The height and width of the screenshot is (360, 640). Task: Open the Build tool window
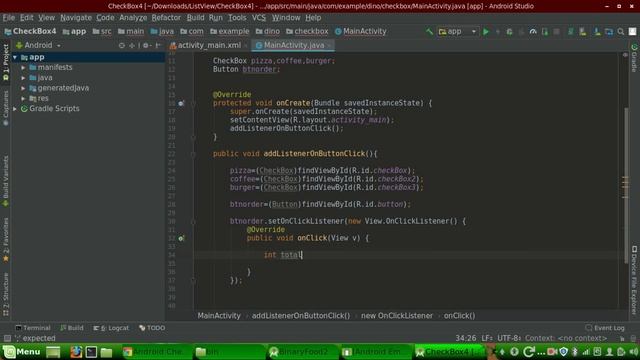tap(72, 328)
